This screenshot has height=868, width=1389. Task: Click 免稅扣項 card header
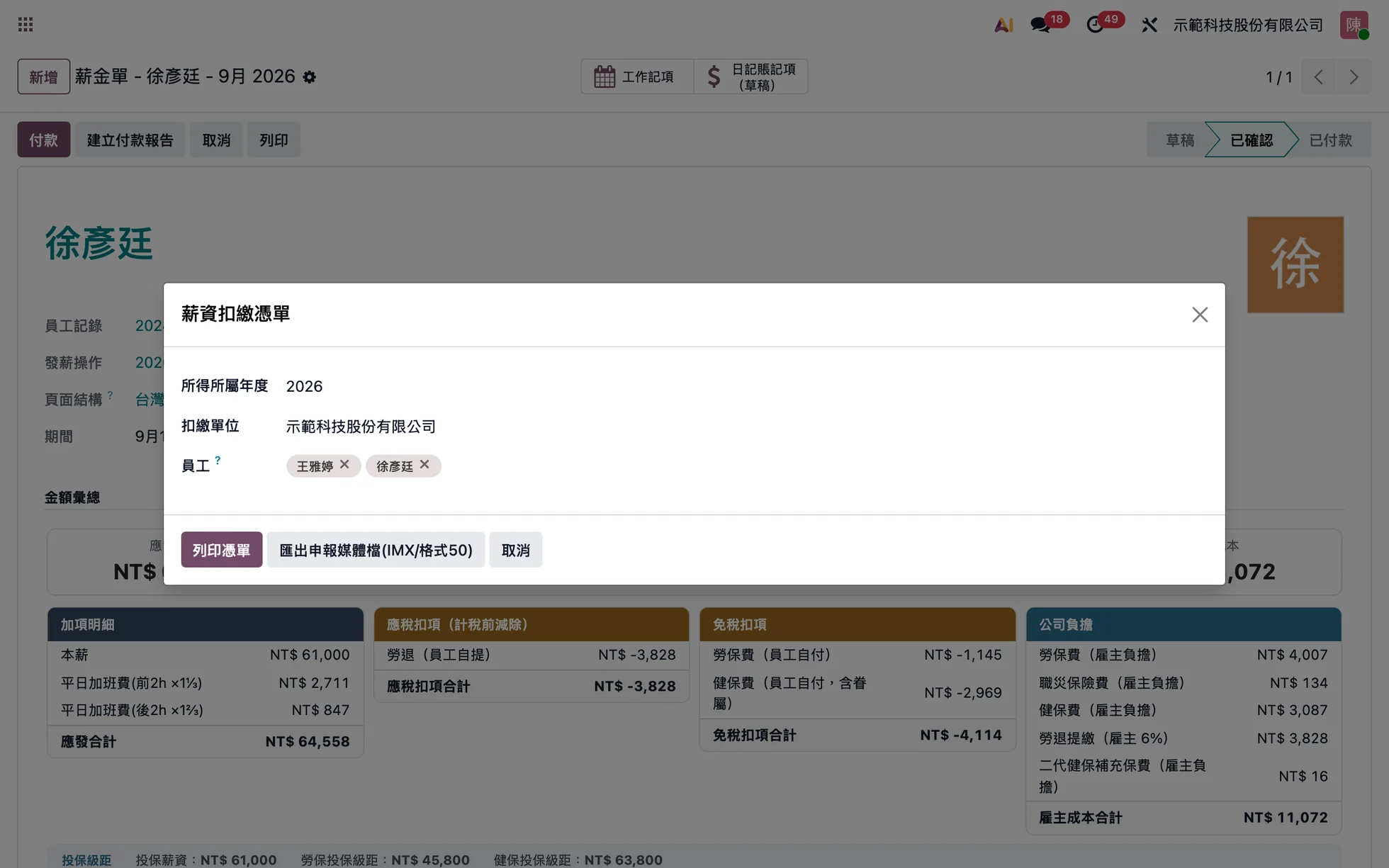857,624
